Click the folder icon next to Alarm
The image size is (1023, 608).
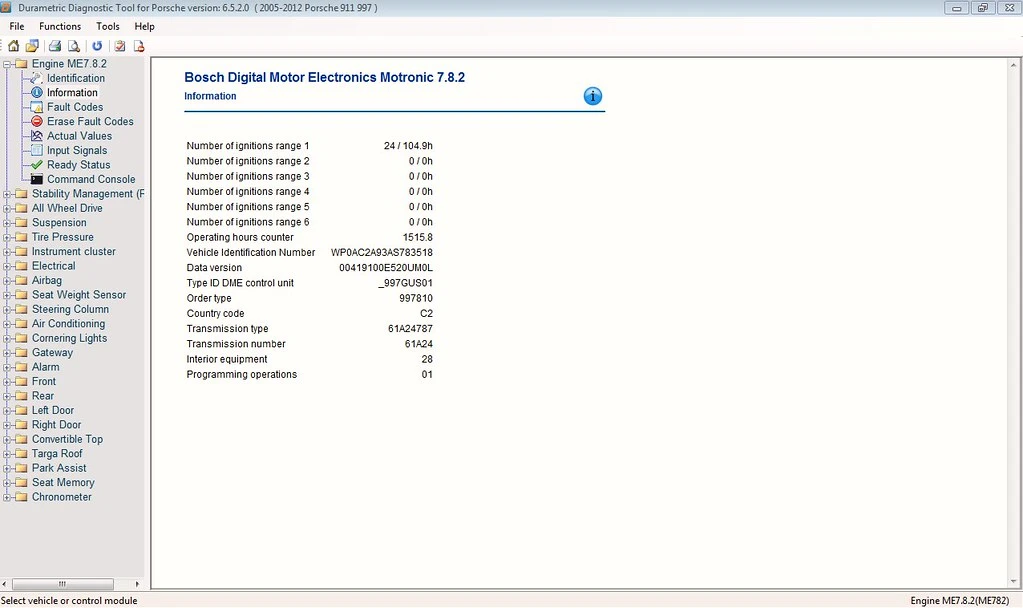tap(22, 367)
